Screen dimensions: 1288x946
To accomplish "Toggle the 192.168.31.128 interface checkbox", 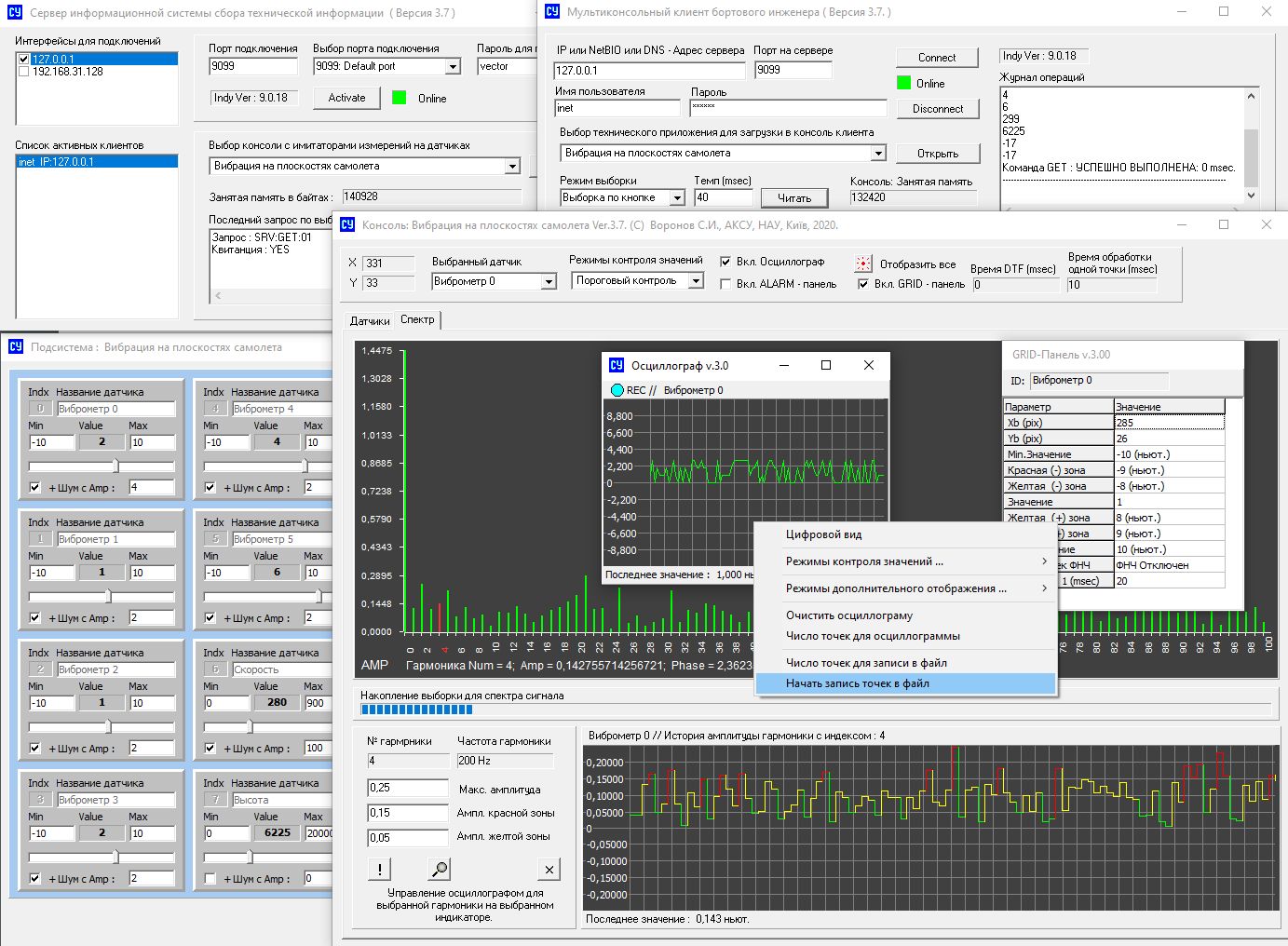I will [x=23, y=72].
